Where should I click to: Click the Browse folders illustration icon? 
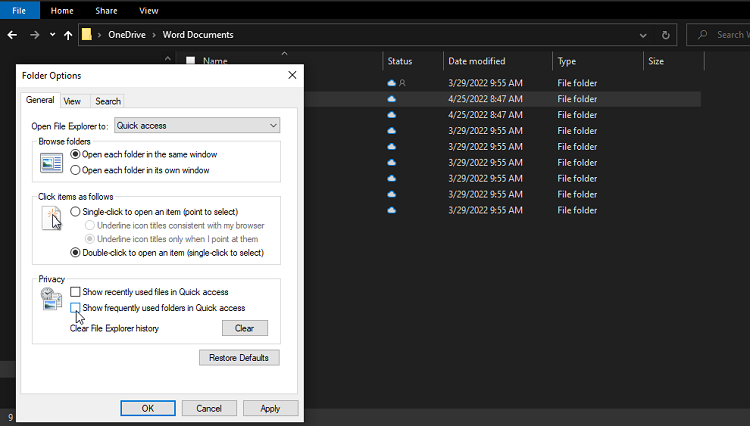pyautogui.click(x=52, y=163)
